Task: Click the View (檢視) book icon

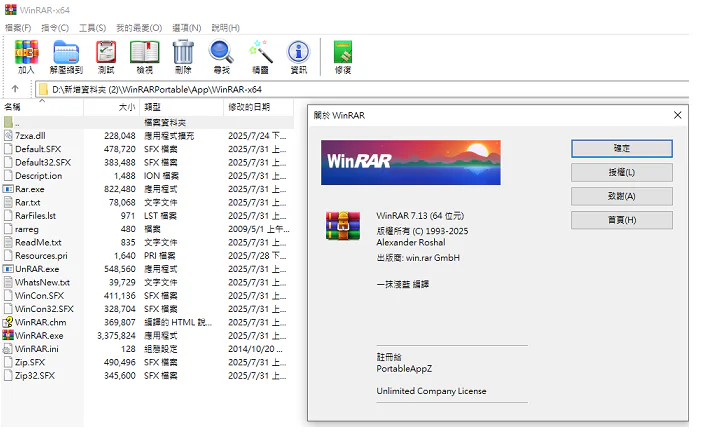Action: pyautogui.click(x=145, y=52)
